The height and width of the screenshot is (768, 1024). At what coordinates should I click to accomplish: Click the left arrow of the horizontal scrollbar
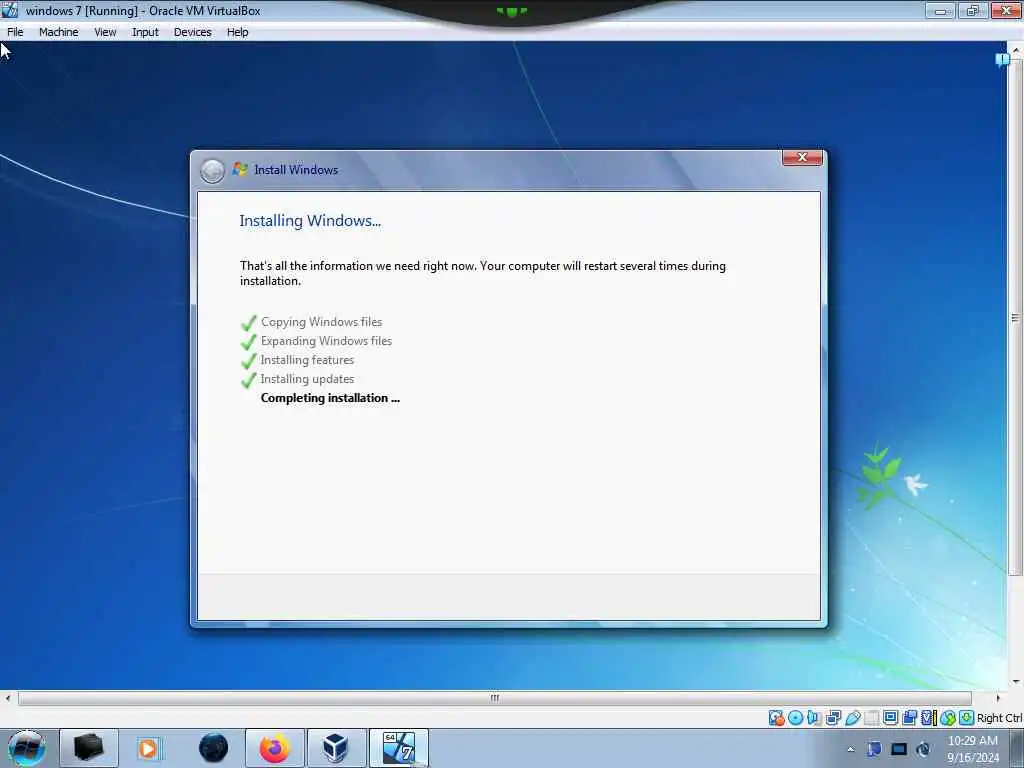pos(7,698)
